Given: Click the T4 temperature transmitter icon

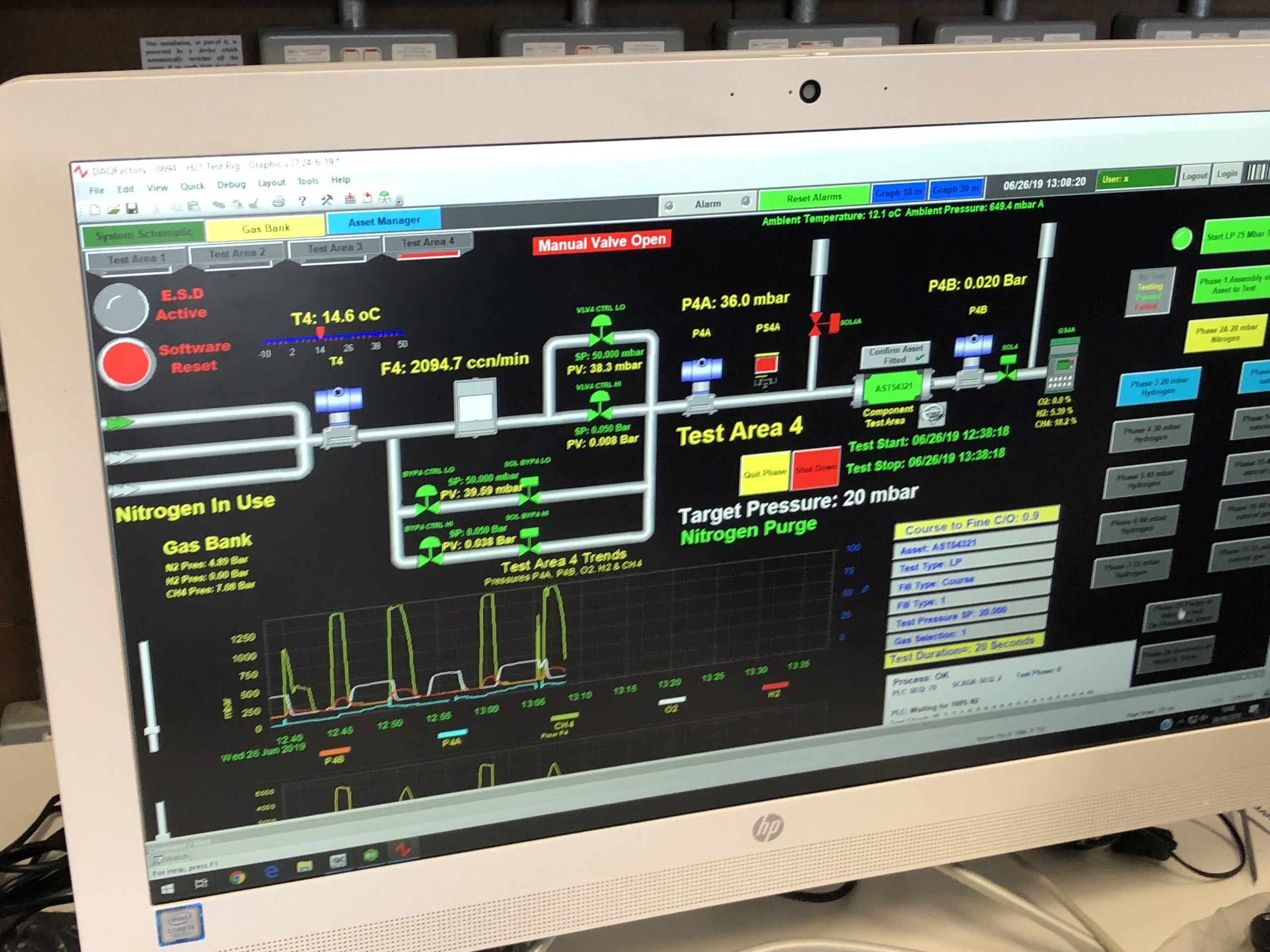Looking at the screenshot, I should click(339, 416).
